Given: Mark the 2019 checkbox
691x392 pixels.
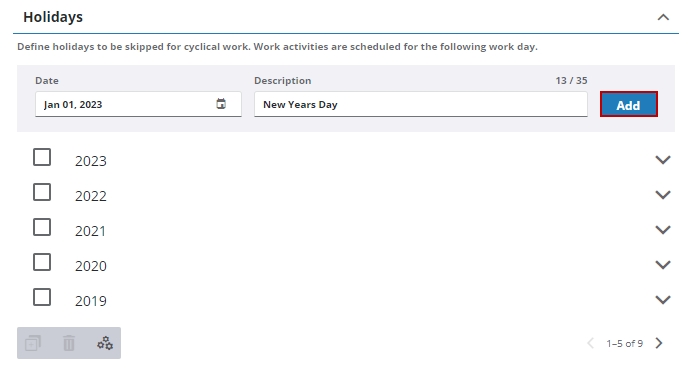Looking at the screenshot, I should tap(42, 297).
